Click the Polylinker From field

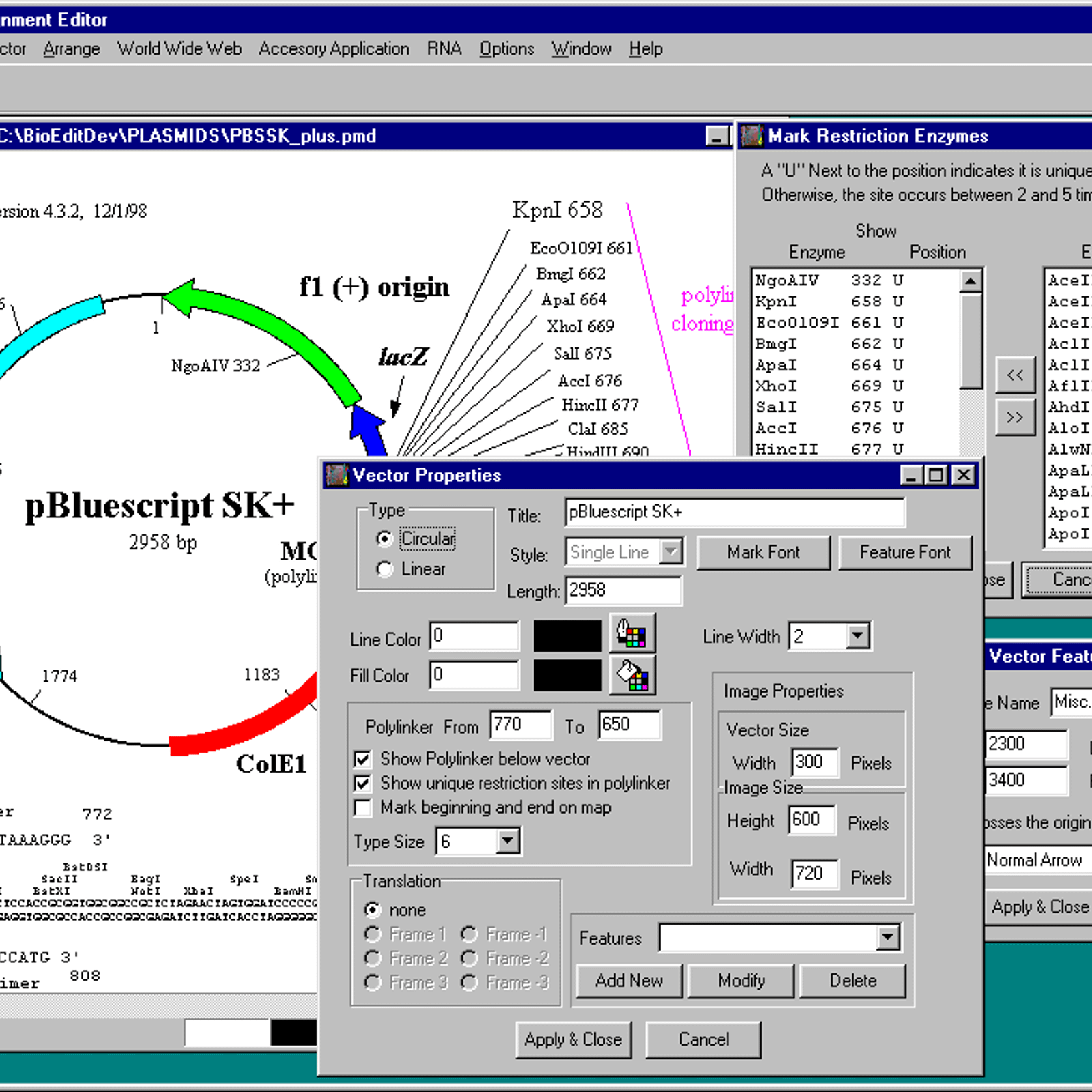coord(521,725)
